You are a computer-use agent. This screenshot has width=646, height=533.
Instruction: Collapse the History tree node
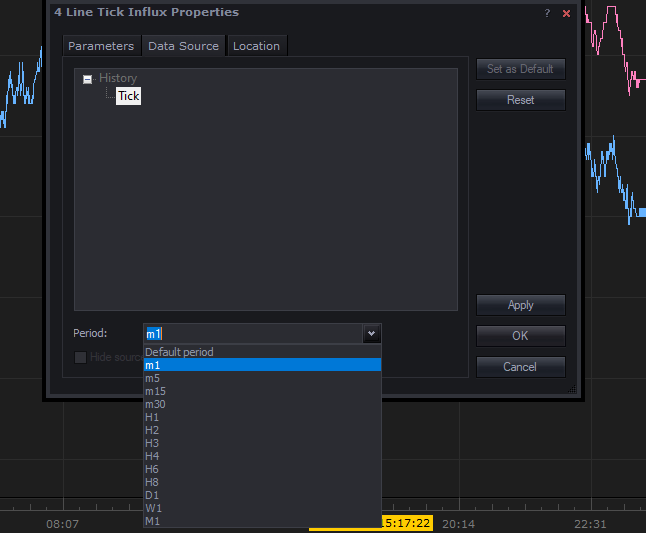[87, 79]
